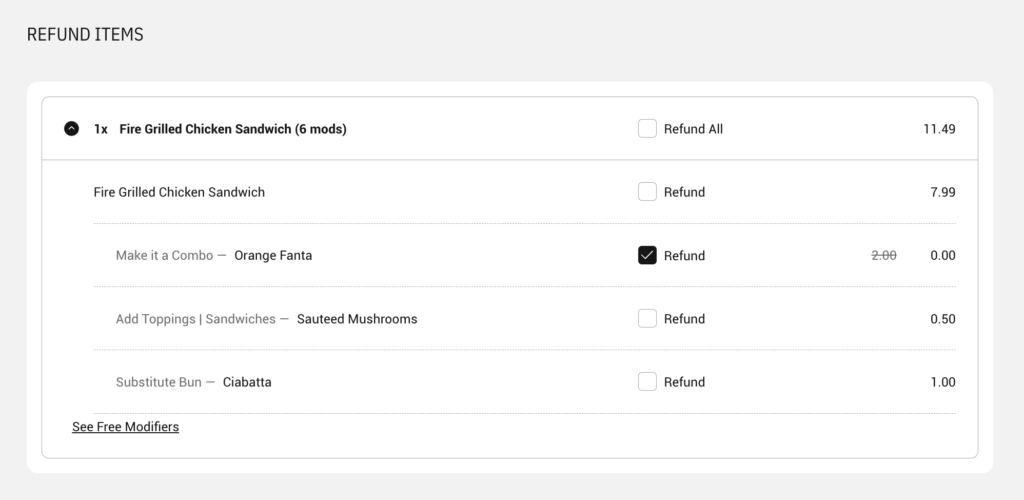Open the See Free Modifiers link
The image size is (1024, 500).
tap(125, 427)
